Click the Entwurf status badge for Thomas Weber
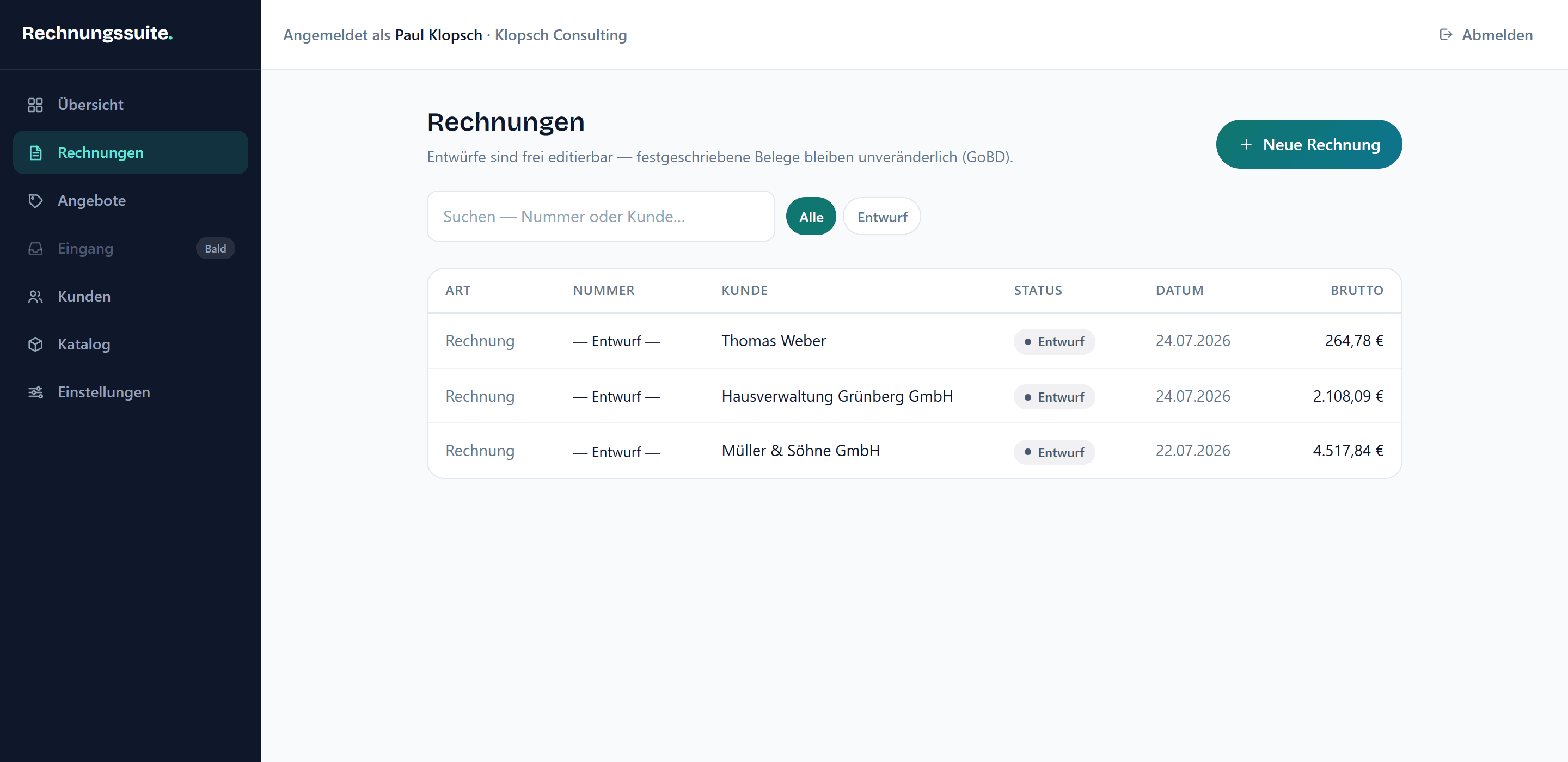Image resolution: width=1568 pixels, height=762 pixels. coord(1054,341)
